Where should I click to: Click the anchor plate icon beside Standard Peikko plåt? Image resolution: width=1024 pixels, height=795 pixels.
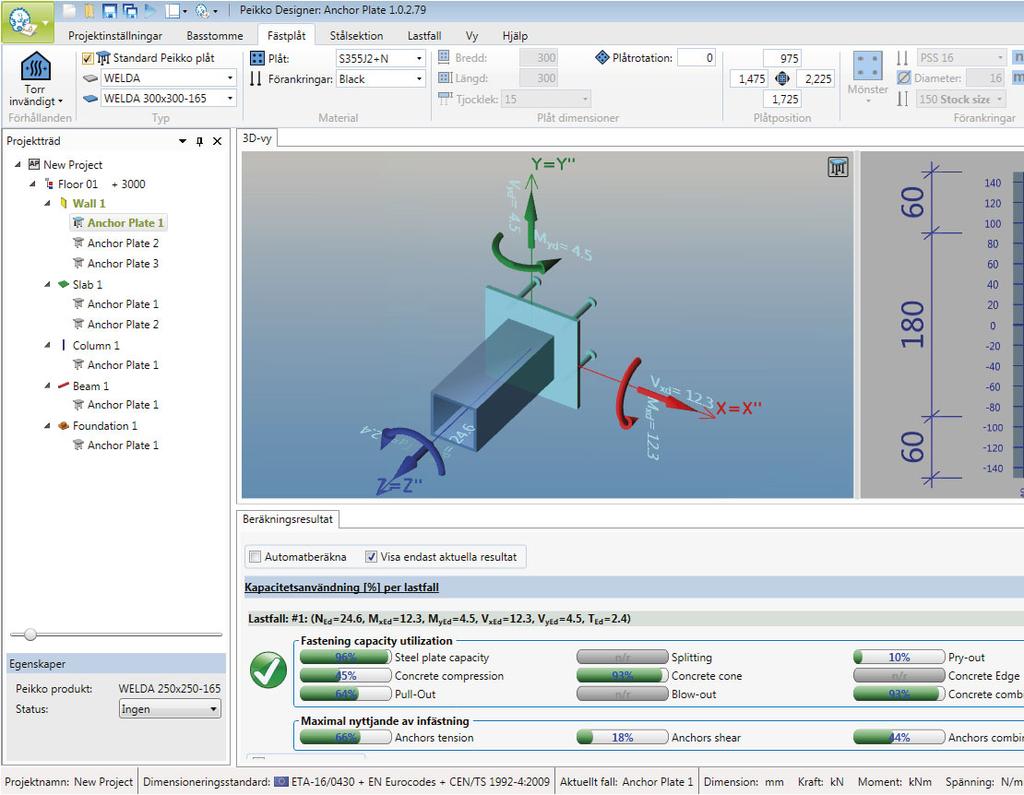103,58
